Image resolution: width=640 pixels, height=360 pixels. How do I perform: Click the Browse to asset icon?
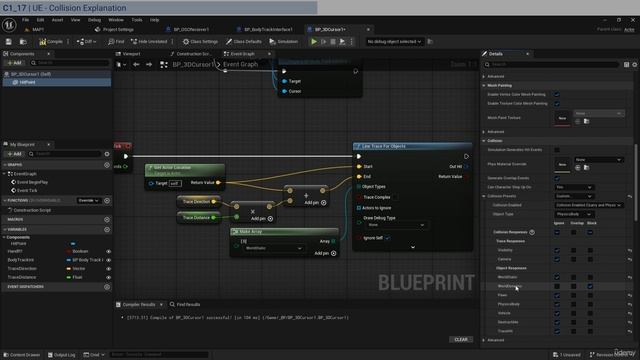[x=23, y=42]
